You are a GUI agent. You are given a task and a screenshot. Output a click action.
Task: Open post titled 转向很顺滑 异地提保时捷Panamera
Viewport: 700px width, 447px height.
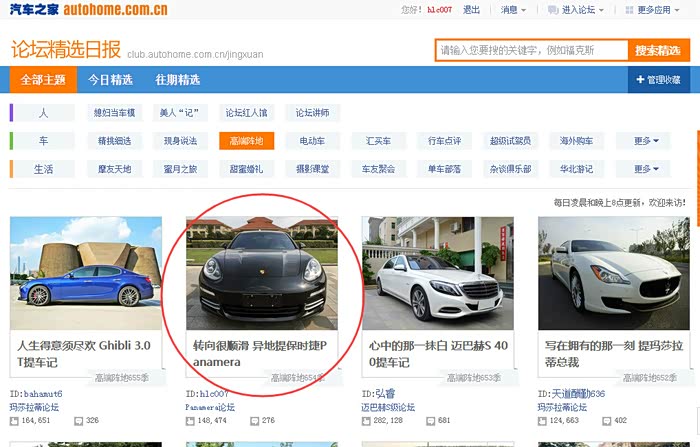tap(260, 354)
